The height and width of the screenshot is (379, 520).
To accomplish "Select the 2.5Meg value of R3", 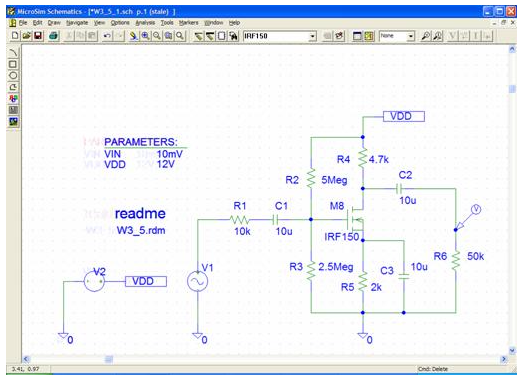I will pos(336,267).
